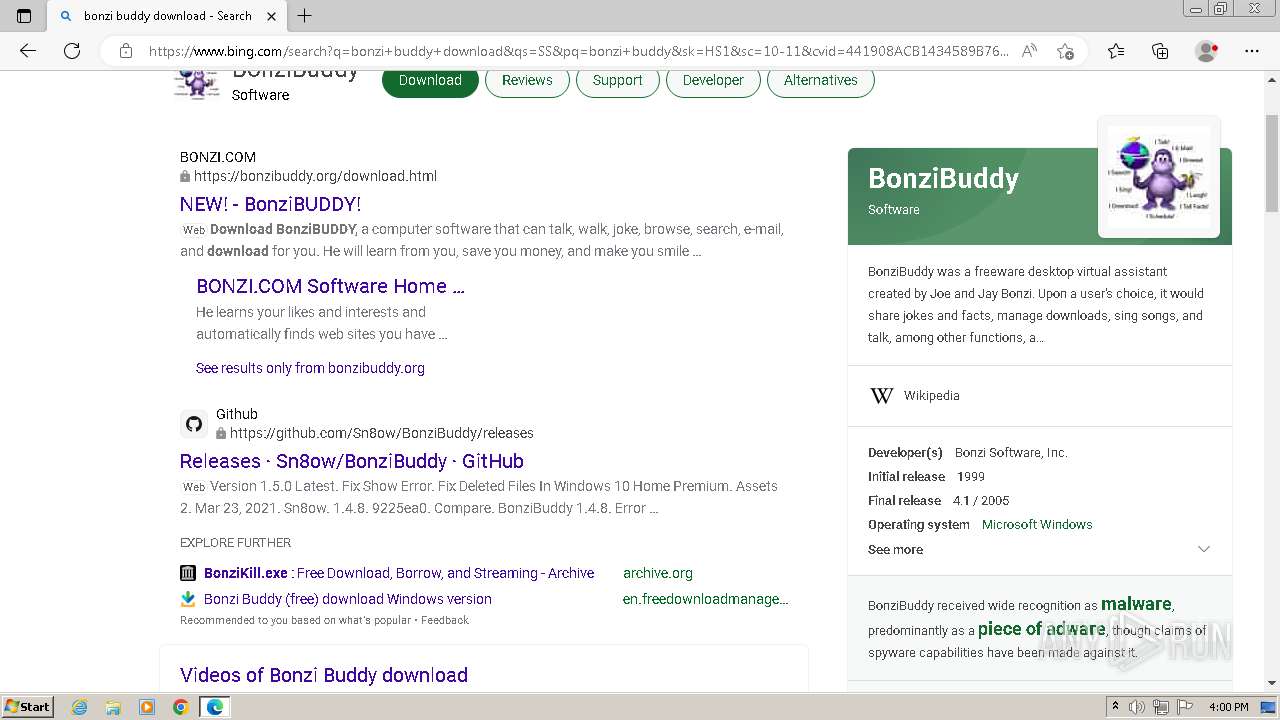Expand See more in BonziBuddy panel
This screenshot has height=720, width=1280.
(x=1039, y=549)
